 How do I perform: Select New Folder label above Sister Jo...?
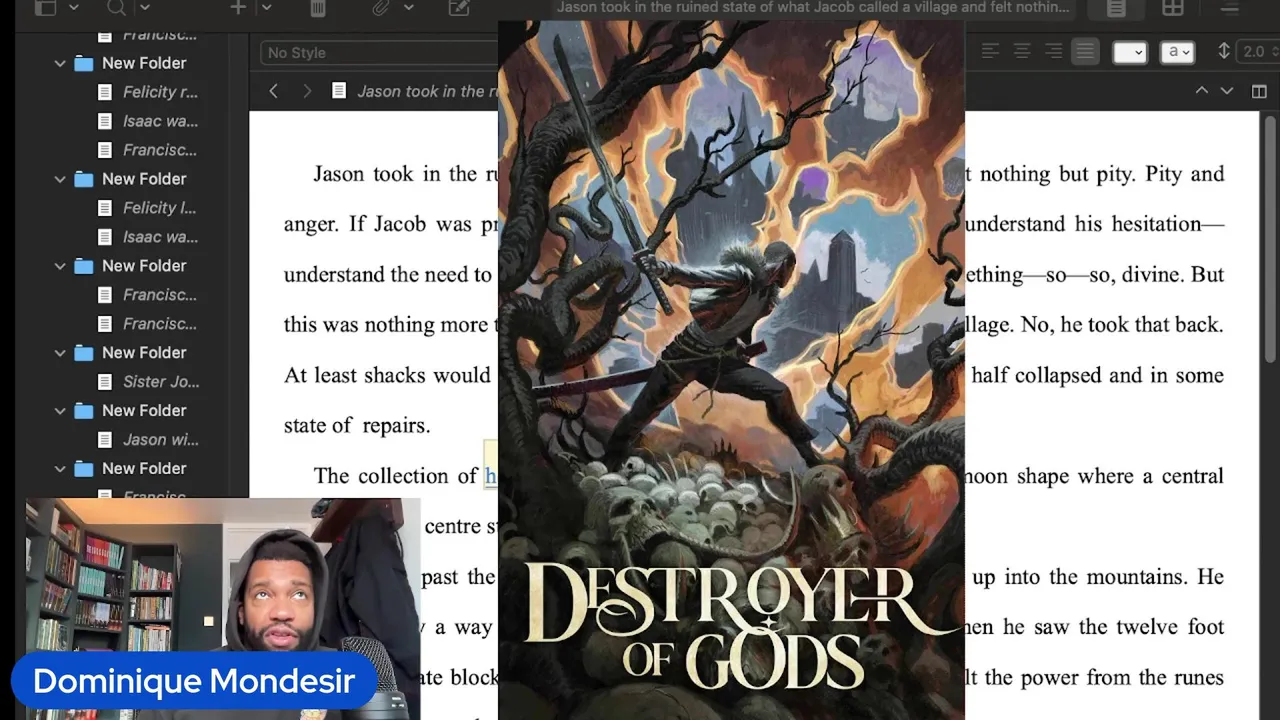point(144,352)
